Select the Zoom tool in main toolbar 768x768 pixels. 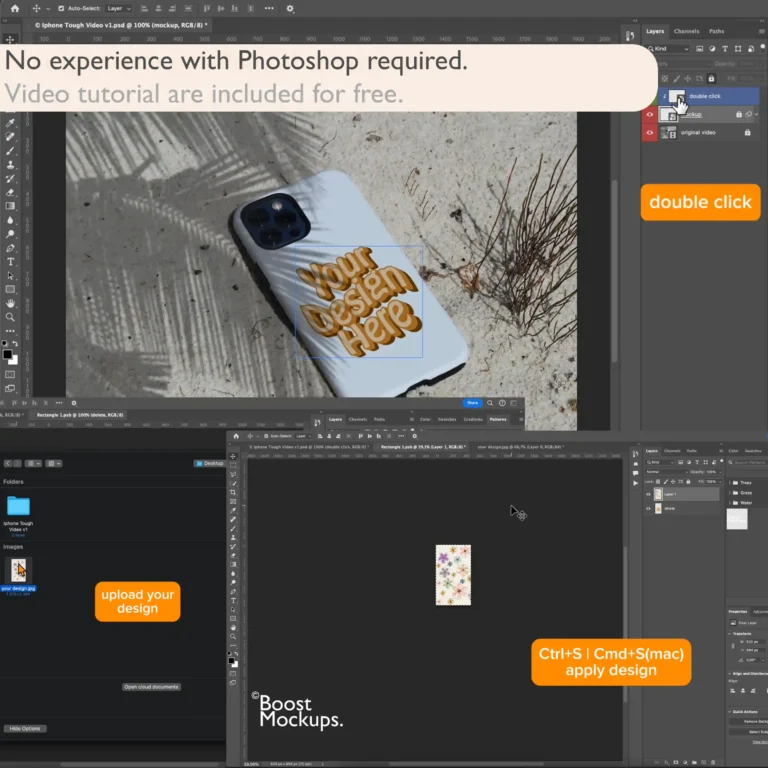(x=10, y=317)
